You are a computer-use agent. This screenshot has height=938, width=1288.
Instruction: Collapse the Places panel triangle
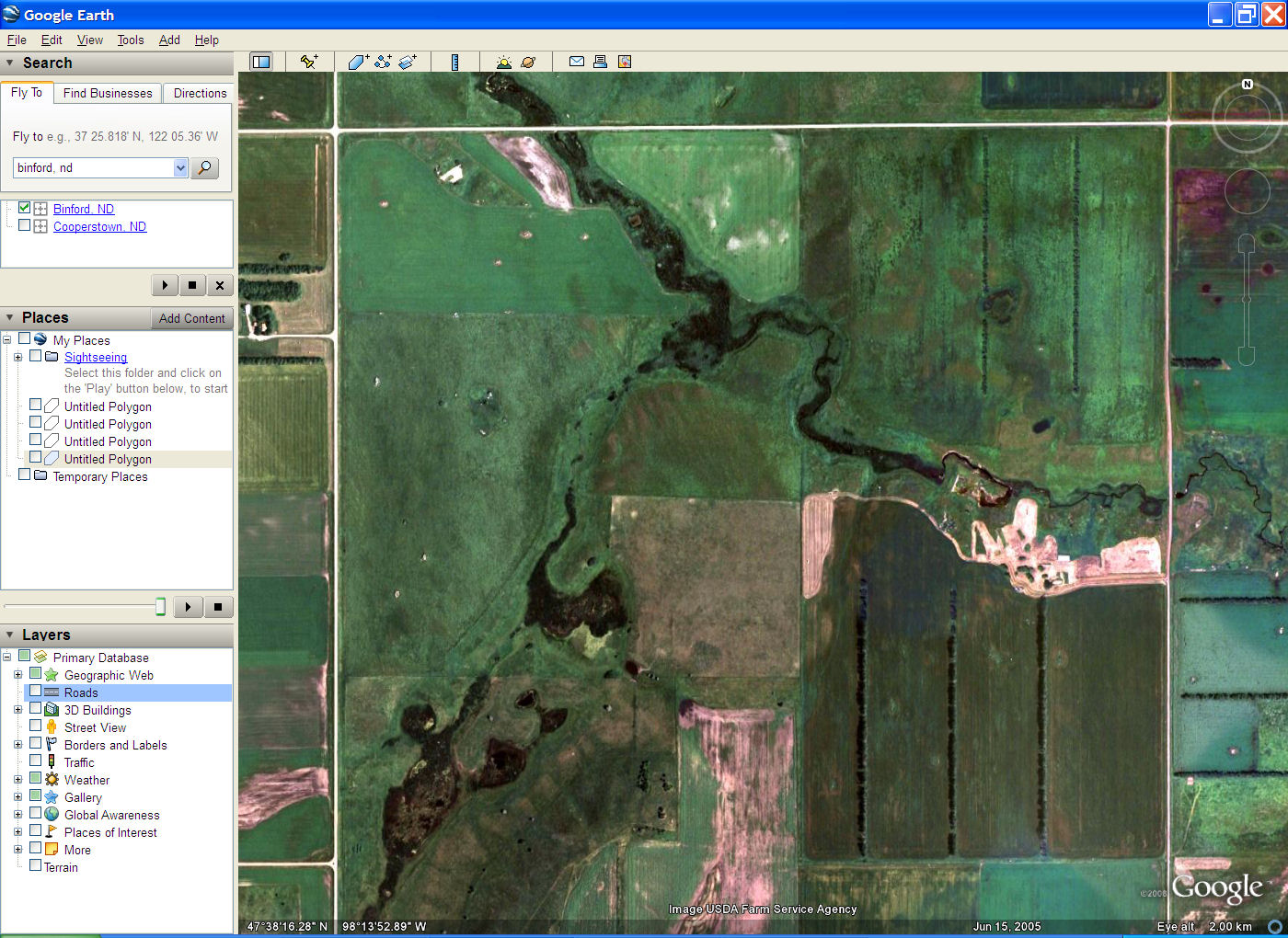click(10, 317)
